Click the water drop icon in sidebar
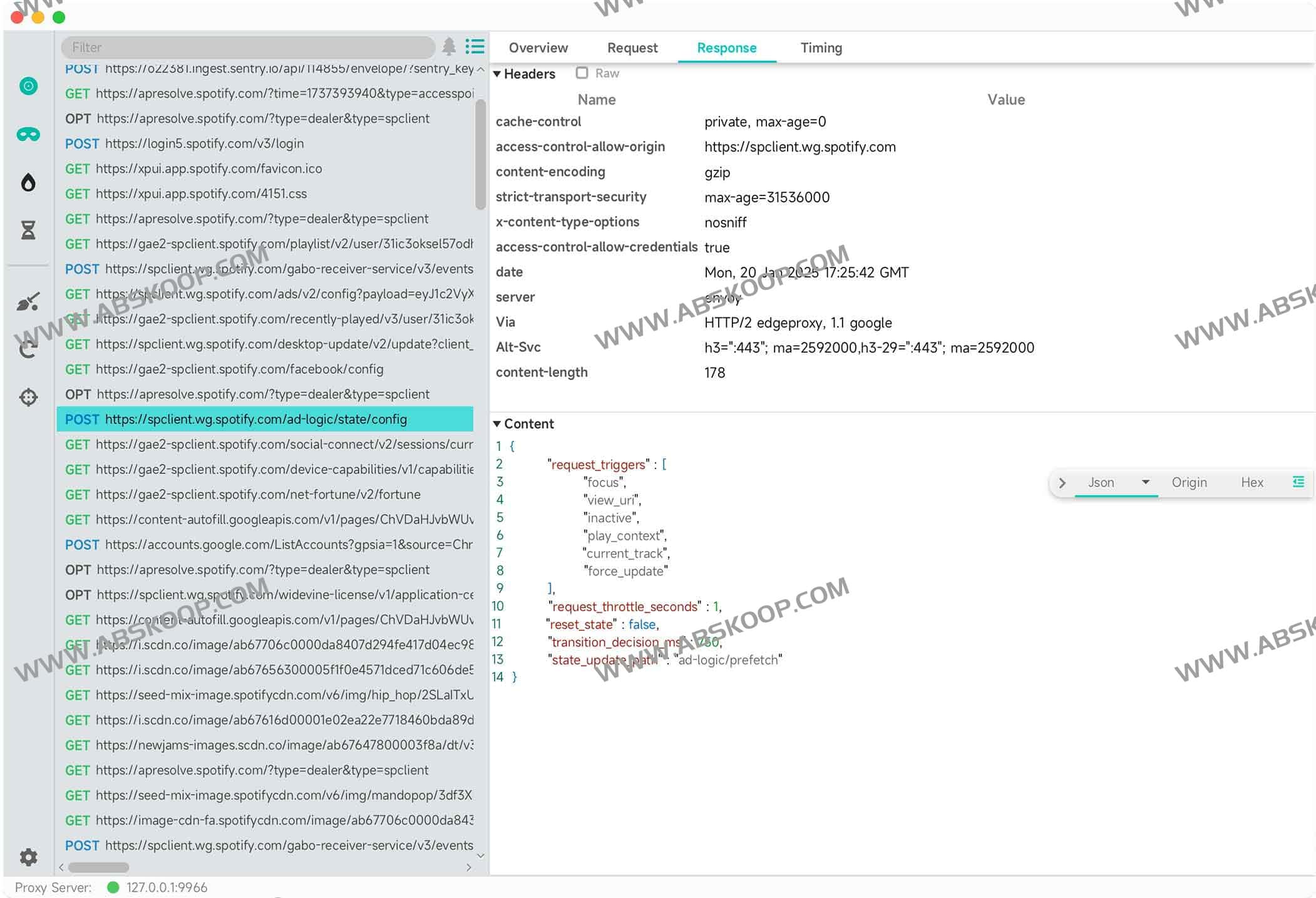 click(x=28, y=182)
